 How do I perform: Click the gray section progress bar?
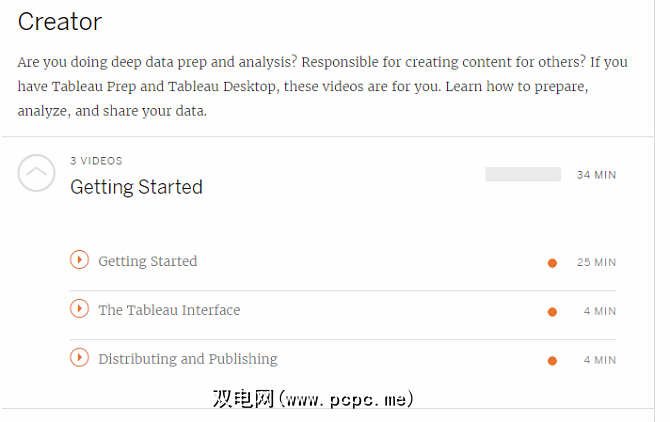click(522, 174)
